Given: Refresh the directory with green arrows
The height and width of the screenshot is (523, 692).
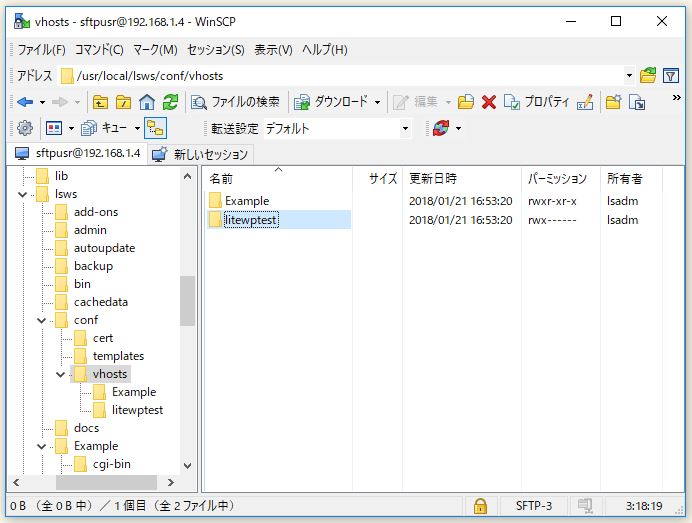Looking at the screenshot, I should [170, 102].
